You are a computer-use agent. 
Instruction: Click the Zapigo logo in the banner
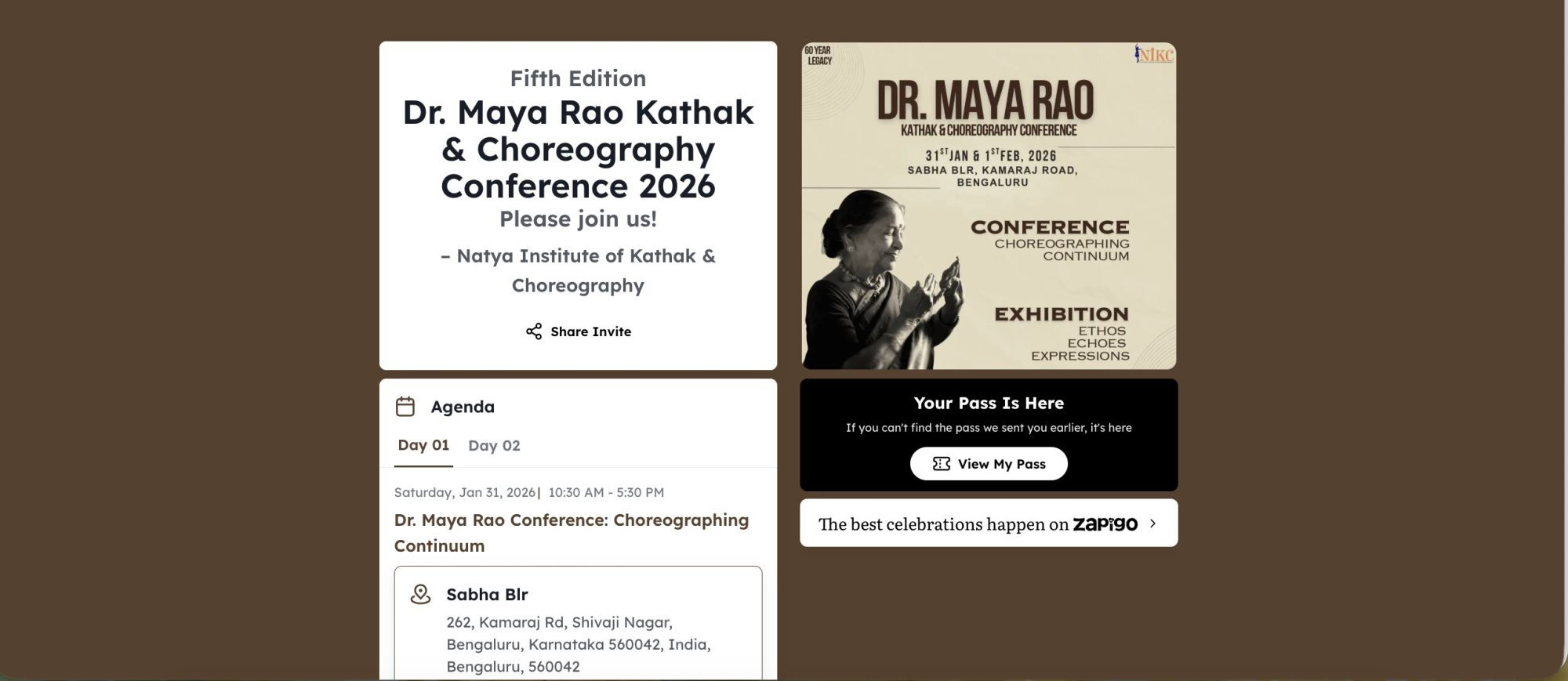(1105, 523)
